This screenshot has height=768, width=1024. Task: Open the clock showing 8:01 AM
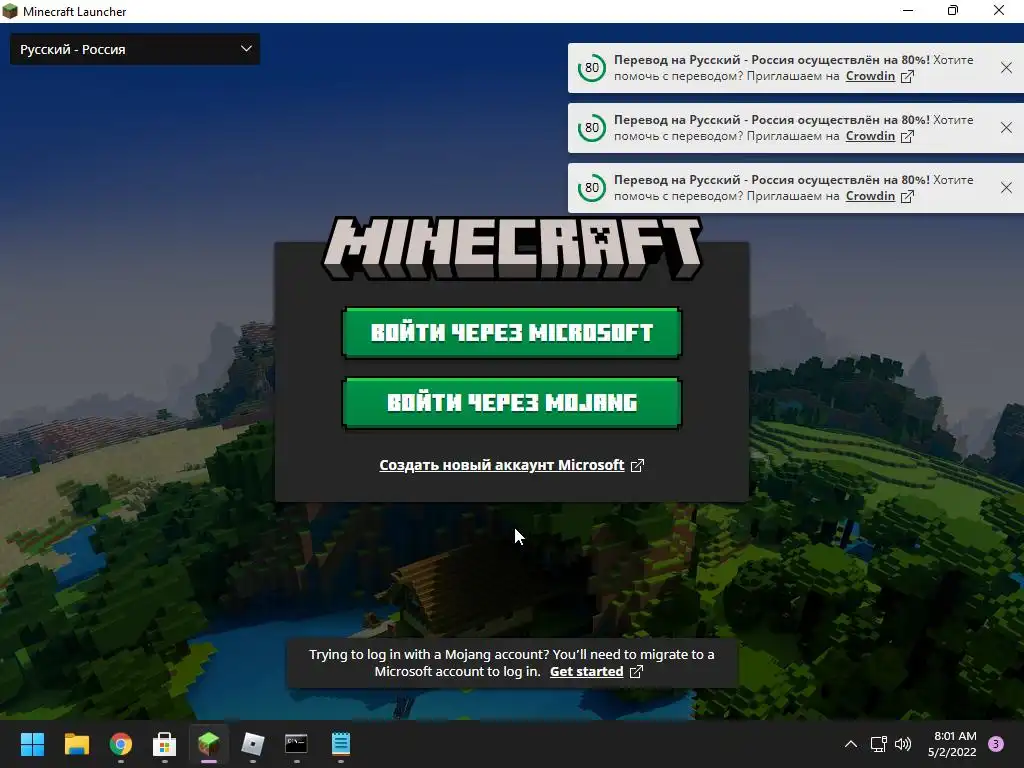pos(953,744)
